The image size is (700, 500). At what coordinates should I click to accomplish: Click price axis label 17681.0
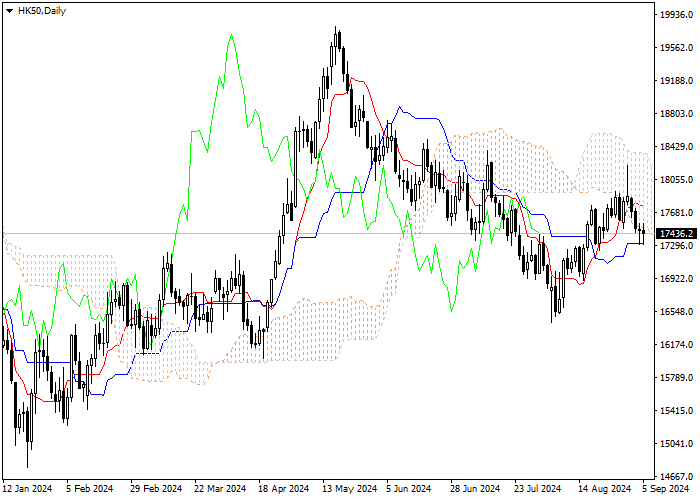[x=676, y=213]
